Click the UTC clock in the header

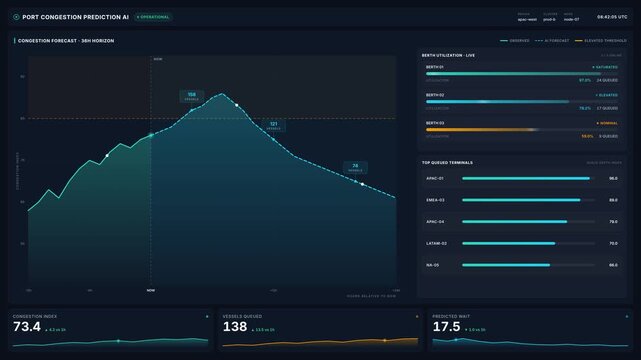[612, 17]
